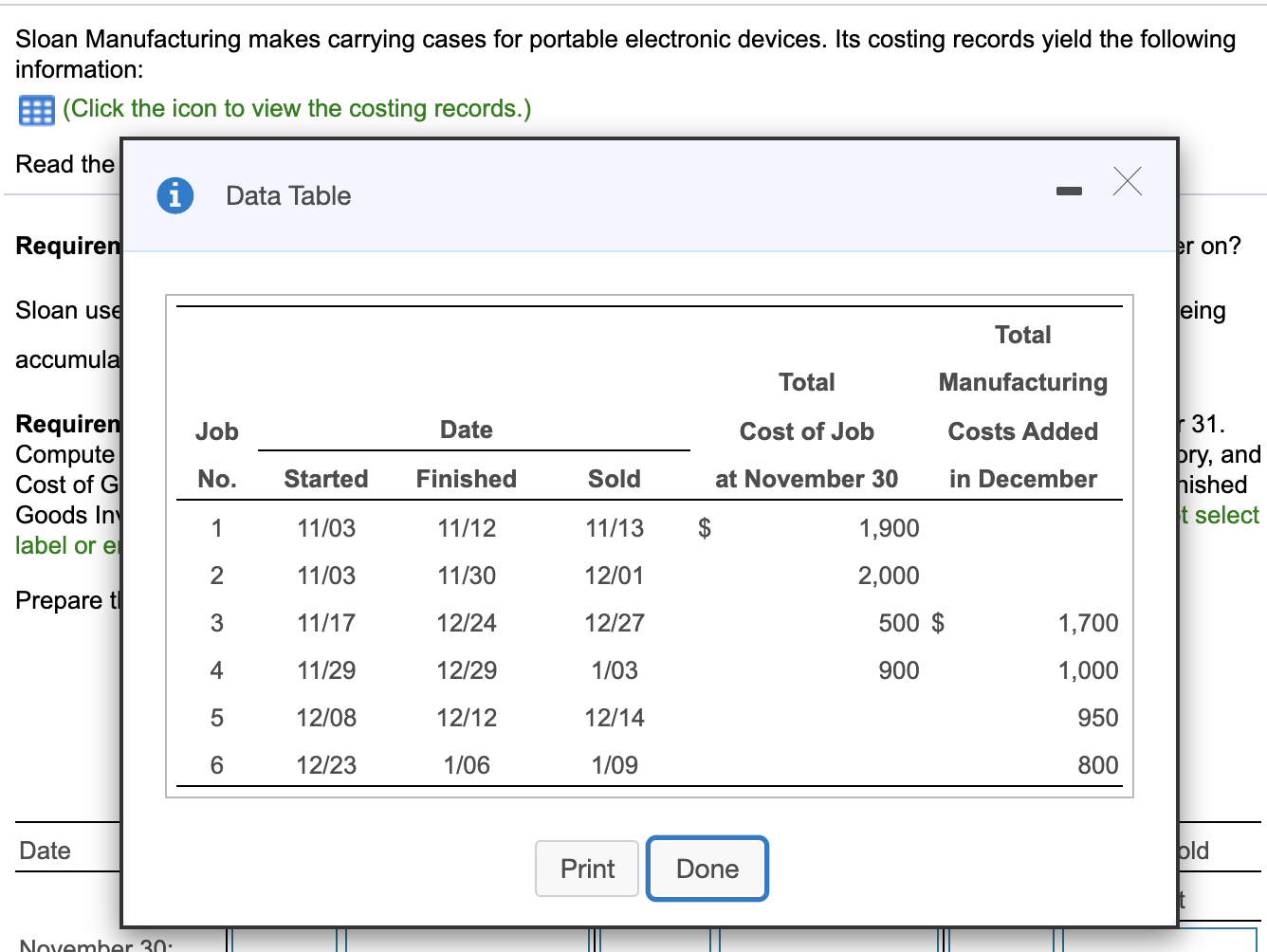Screen dimensions: 1267x952
Task: Click the costing records table icon
Action: coord(37,110)
